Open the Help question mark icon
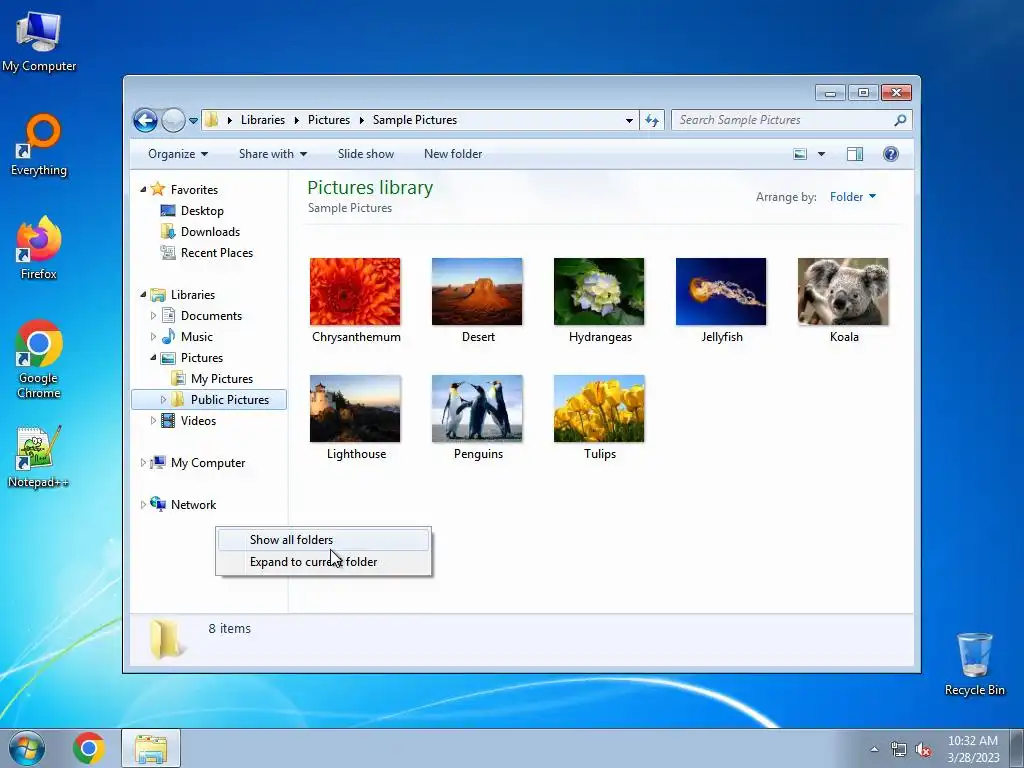Screen dimensions: 1024x768 891,154
